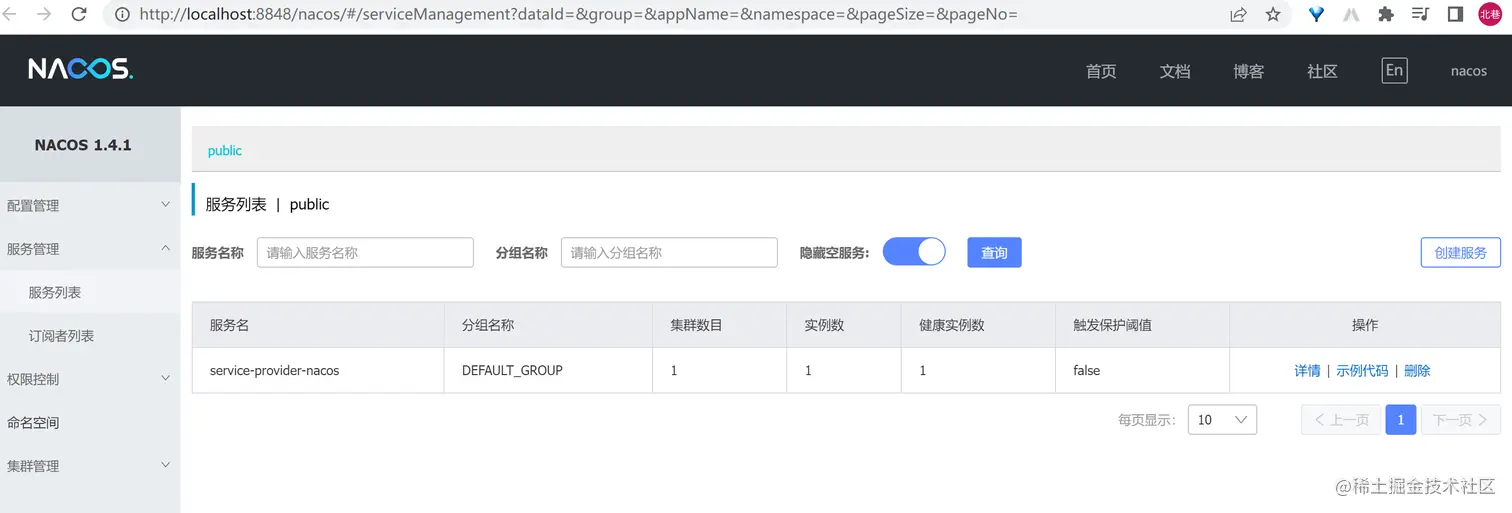Click the 上一页 pagination button

[1341, 420]
